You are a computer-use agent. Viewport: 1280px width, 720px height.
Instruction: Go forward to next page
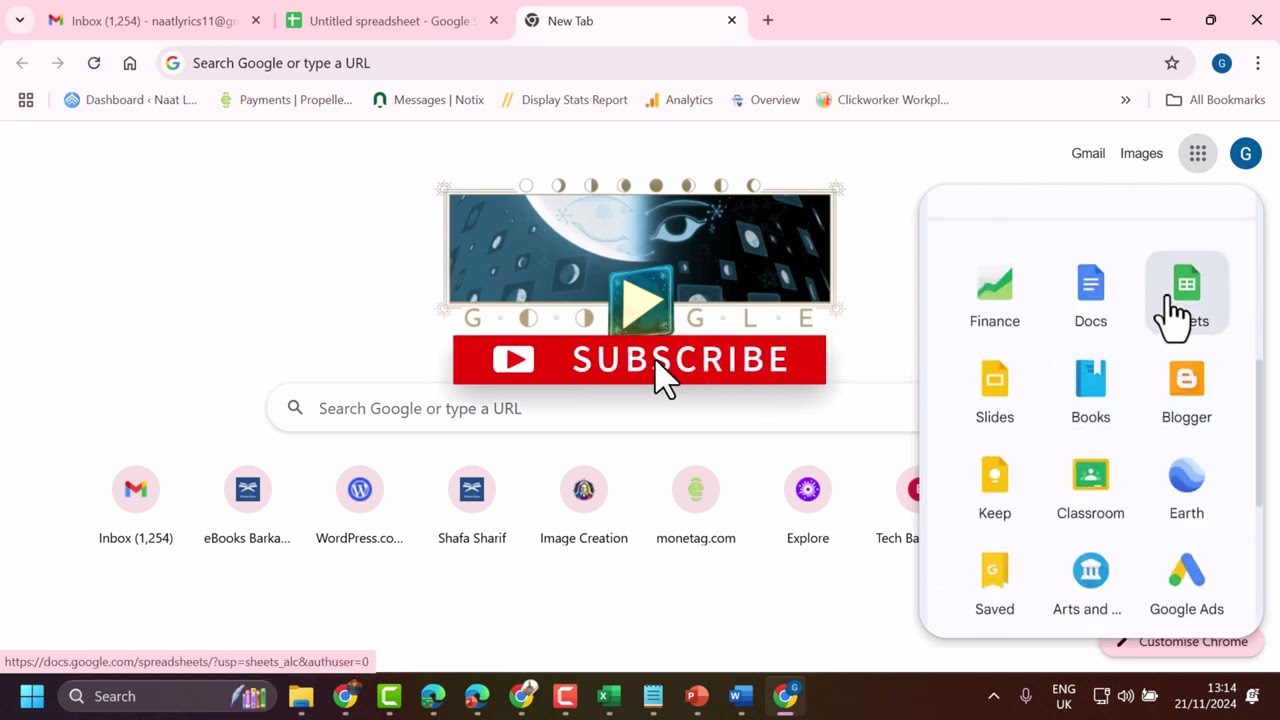[x=58, y=63]
